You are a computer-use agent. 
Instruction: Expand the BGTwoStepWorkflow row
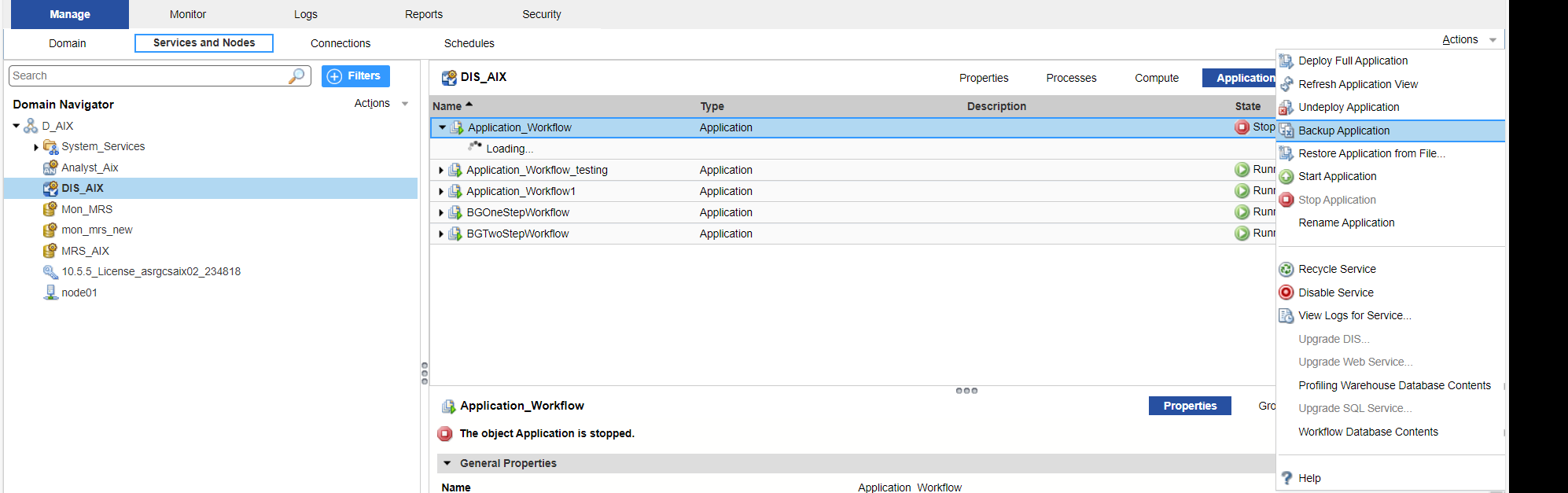(x=441, y=234)
